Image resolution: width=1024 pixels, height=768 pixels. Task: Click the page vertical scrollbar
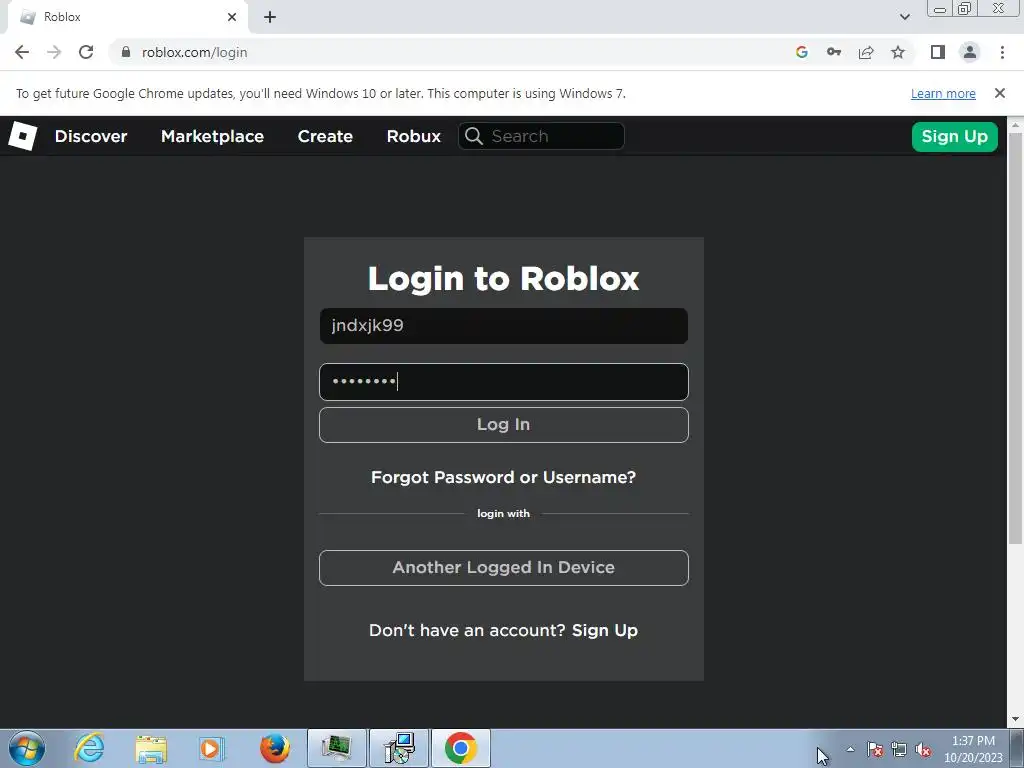coord(1016,339)
